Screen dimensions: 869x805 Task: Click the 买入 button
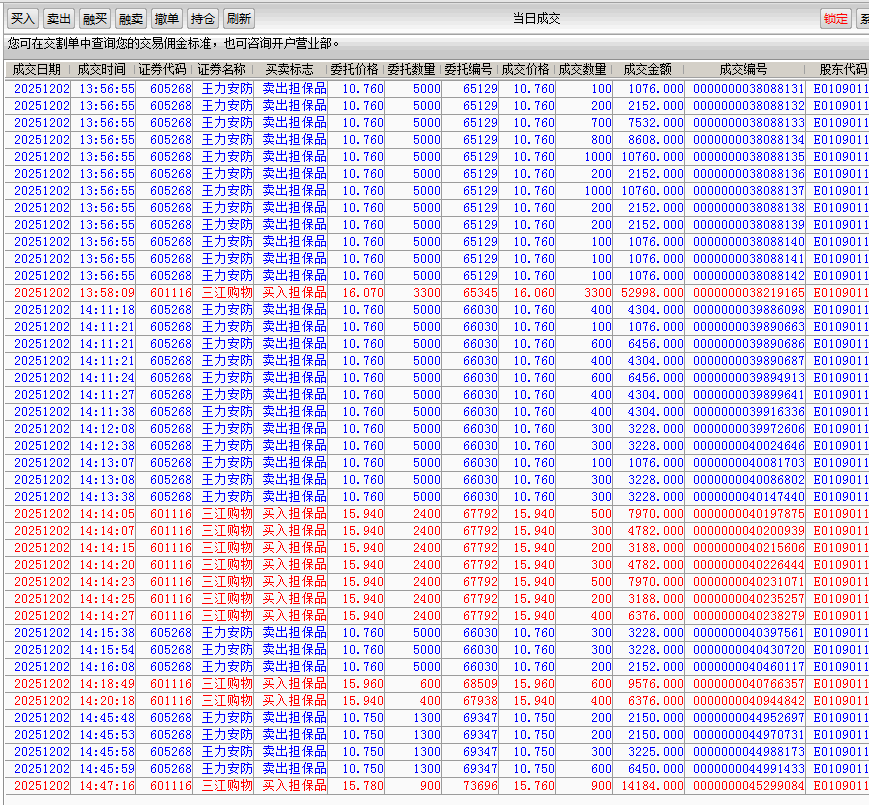click(23, 19)
